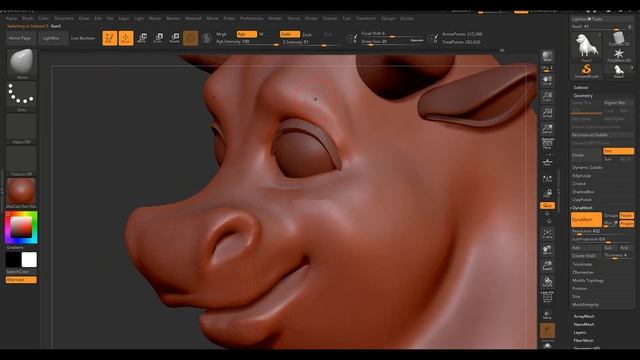Toggle the orange Dynamic solo icon
Screen dimensions: 640x360
point(547,331)
